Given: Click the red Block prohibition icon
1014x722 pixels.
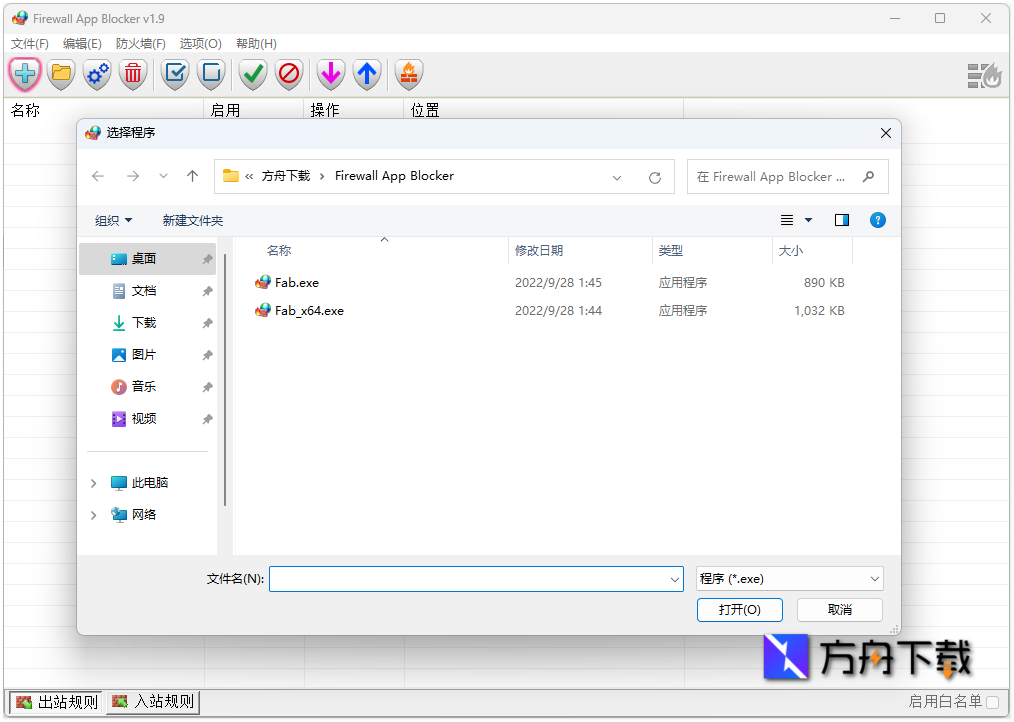Looking at the screenshot, I should 289,74.
